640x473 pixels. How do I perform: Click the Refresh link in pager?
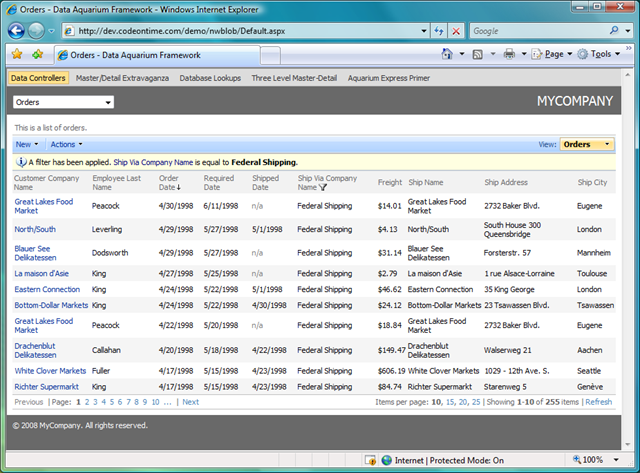coord(598,402)
